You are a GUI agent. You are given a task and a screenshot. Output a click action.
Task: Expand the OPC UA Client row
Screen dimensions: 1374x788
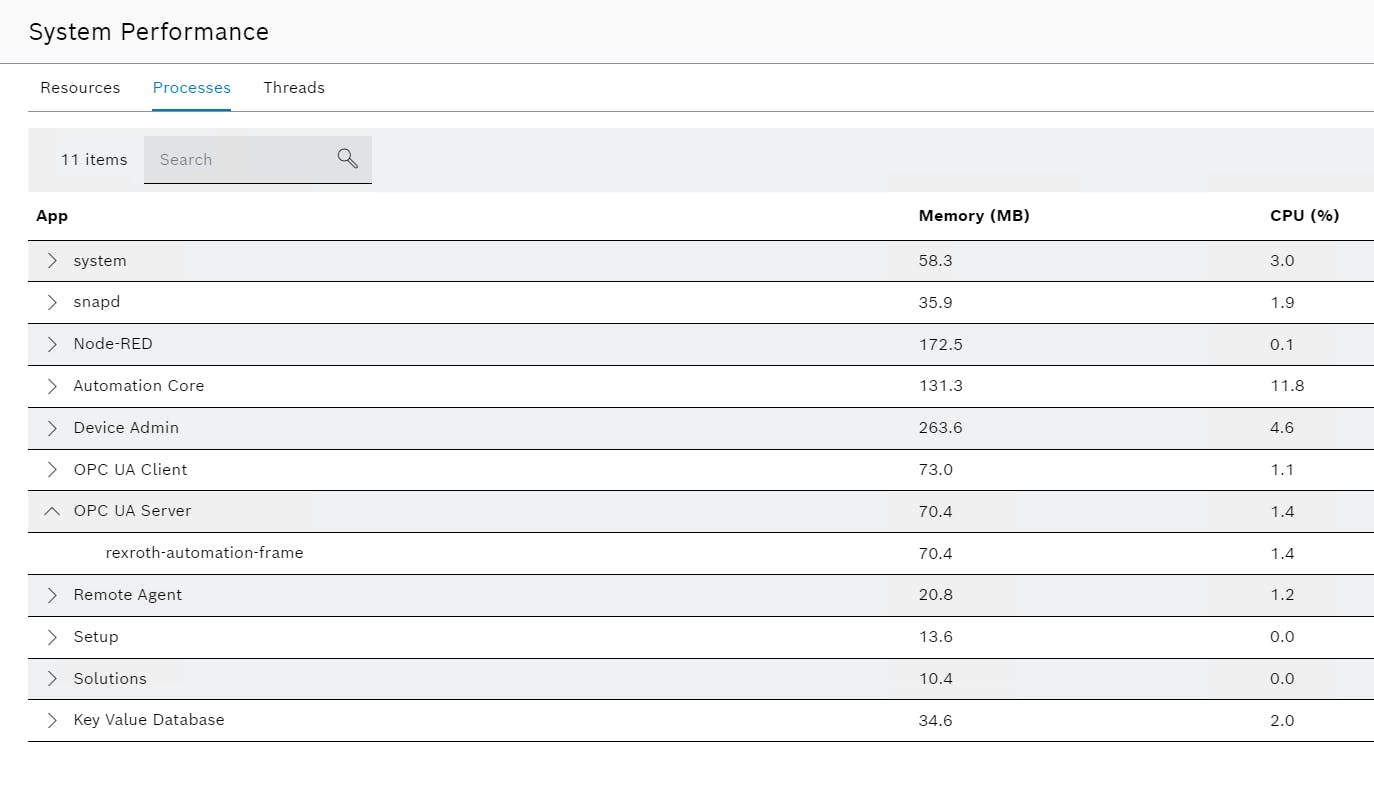[52, 470]
